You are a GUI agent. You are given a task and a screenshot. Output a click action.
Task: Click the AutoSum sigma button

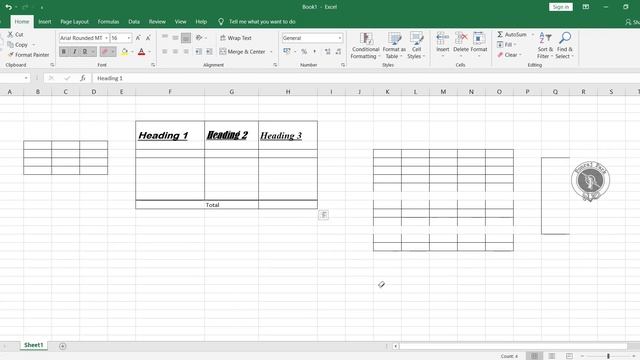pyautogui.click(x=512, y=35)
